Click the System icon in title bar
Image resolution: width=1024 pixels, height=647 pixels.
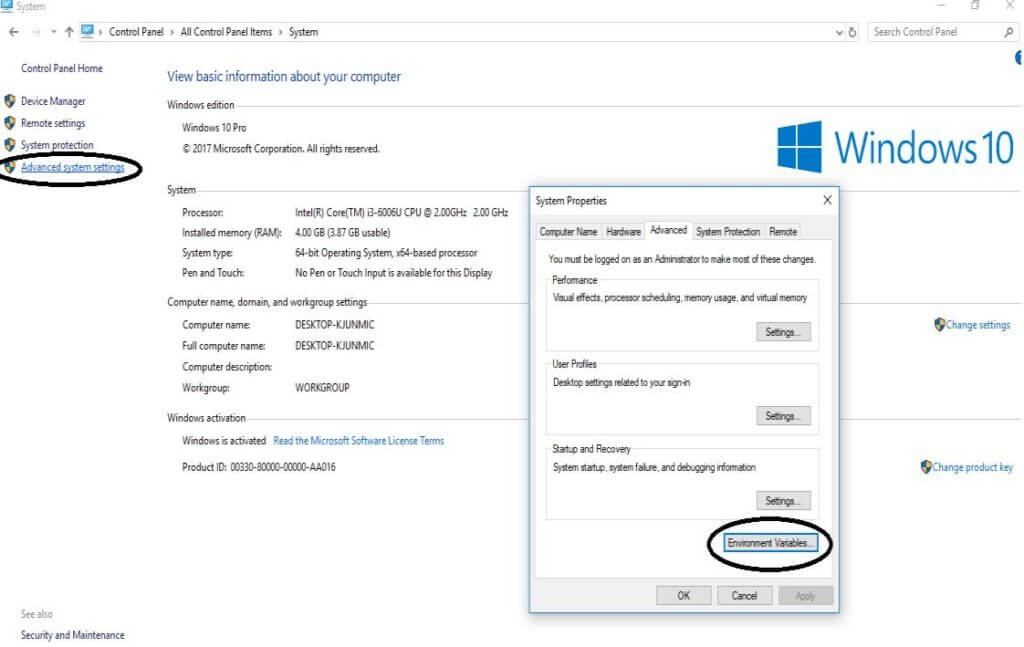pyautogui.click(x=7, y=6)
